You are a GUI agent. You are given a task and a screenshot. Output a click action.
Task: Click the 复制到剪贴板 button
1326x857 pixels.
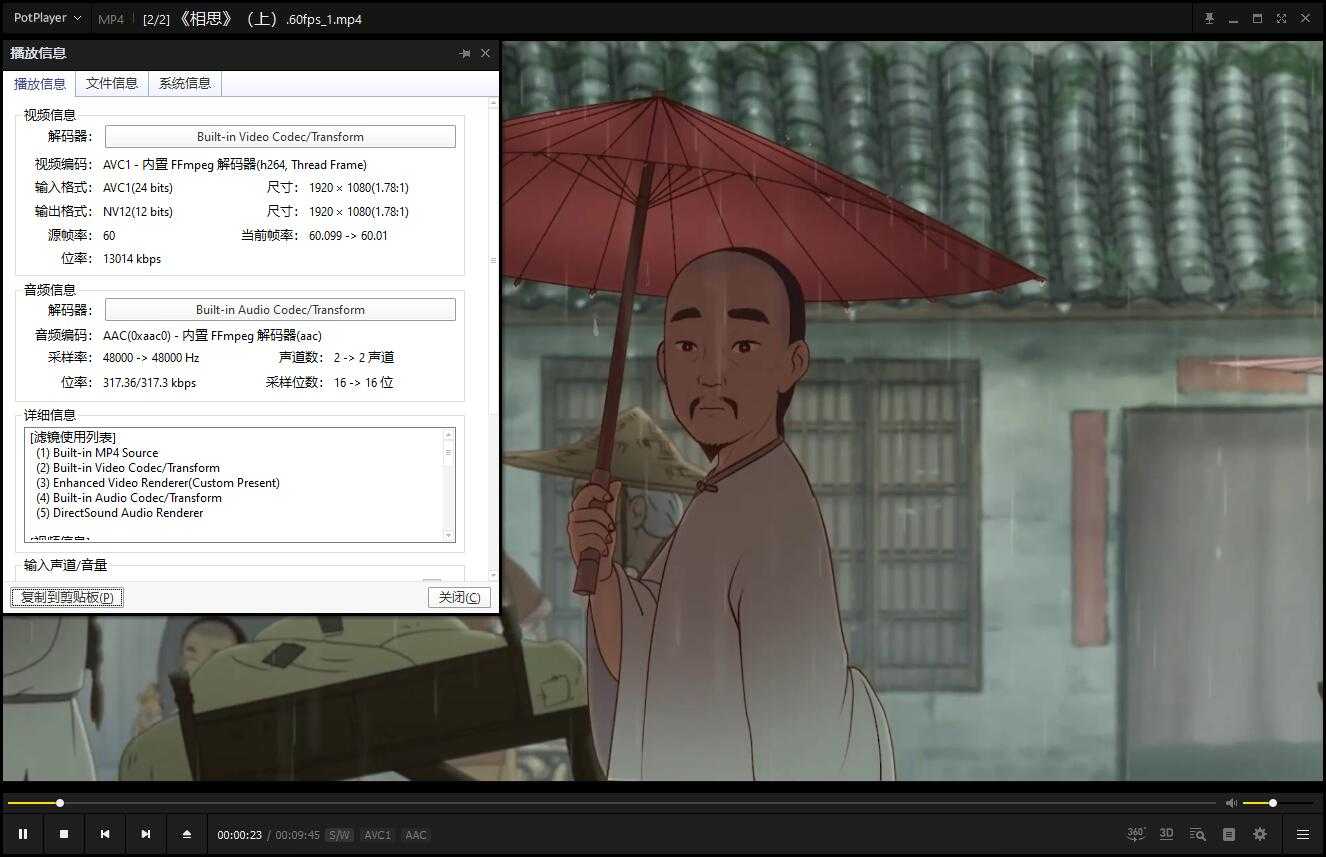67,597
